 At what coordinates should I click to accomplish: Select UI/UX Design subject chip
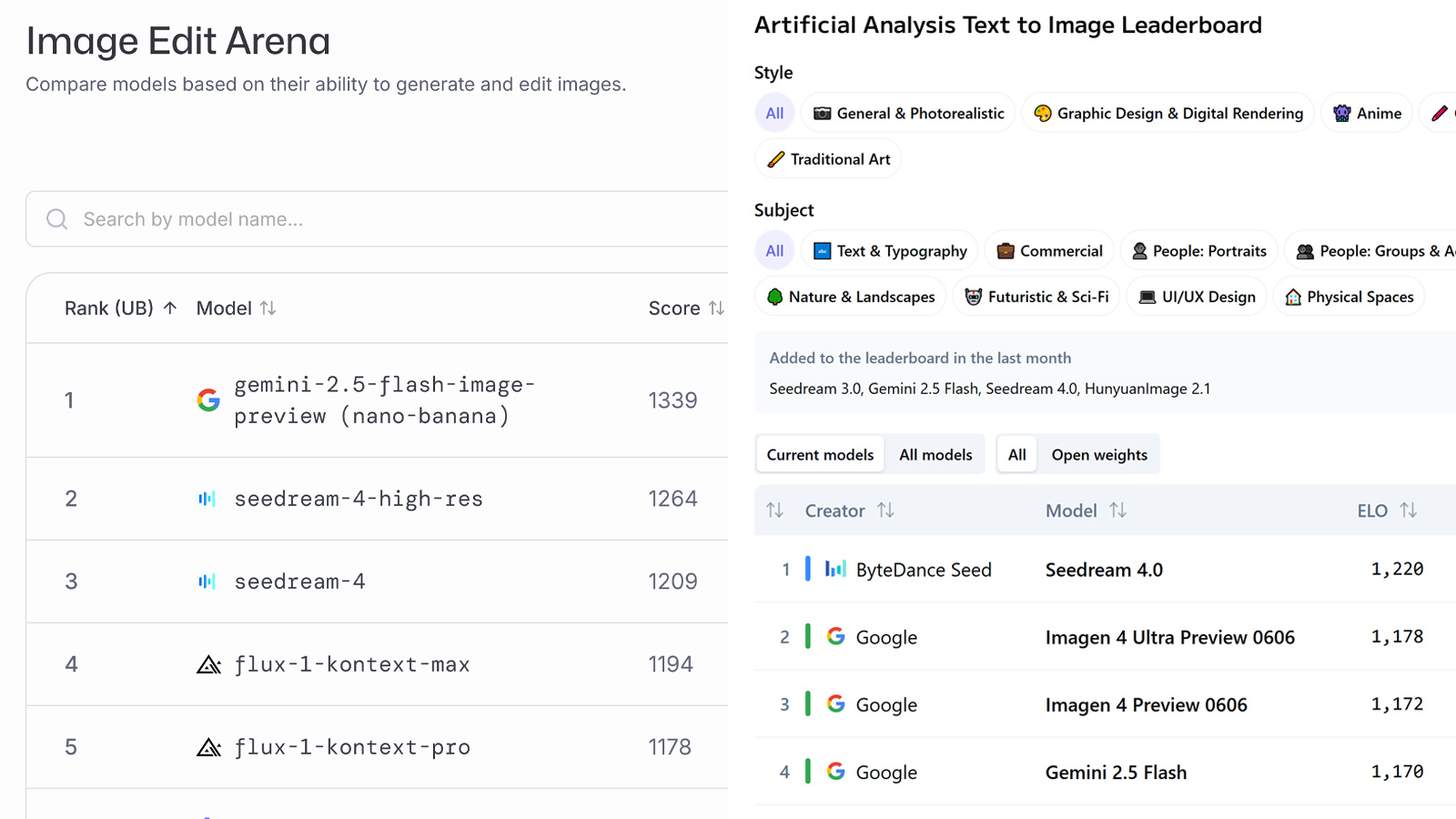coord(1197,297)
